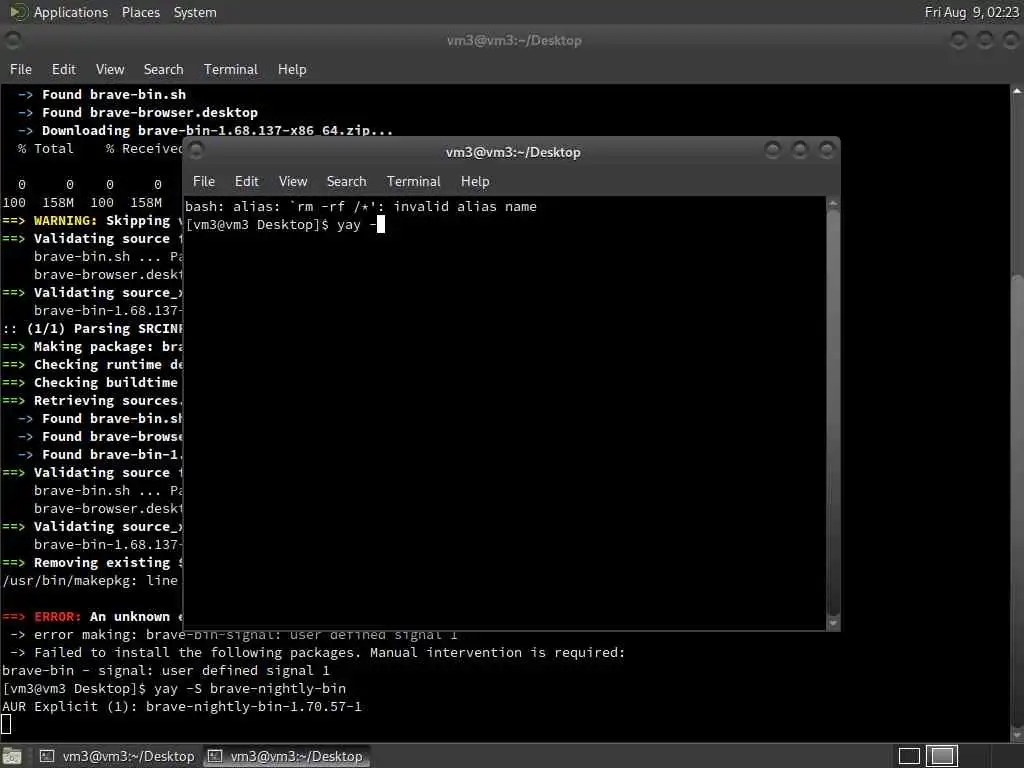Viewport: 1024px width, 768px height.
Task: Click 'Failed to install the following packages' line
Action: 317,652
